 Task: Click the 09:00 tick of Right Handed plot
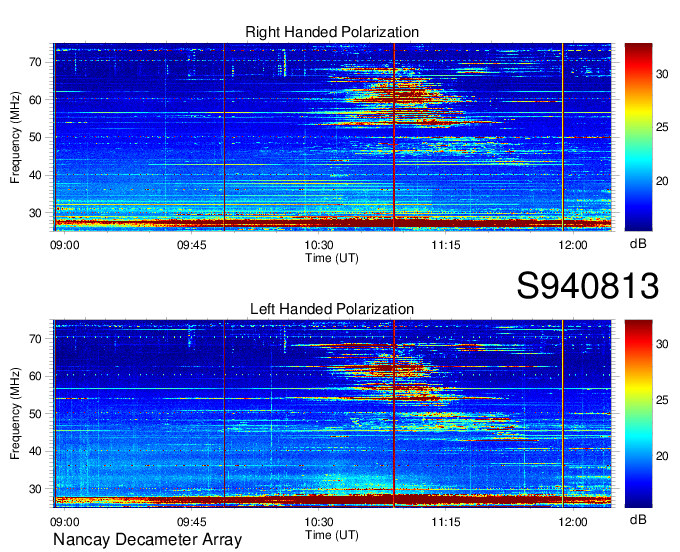coord(65,245)
